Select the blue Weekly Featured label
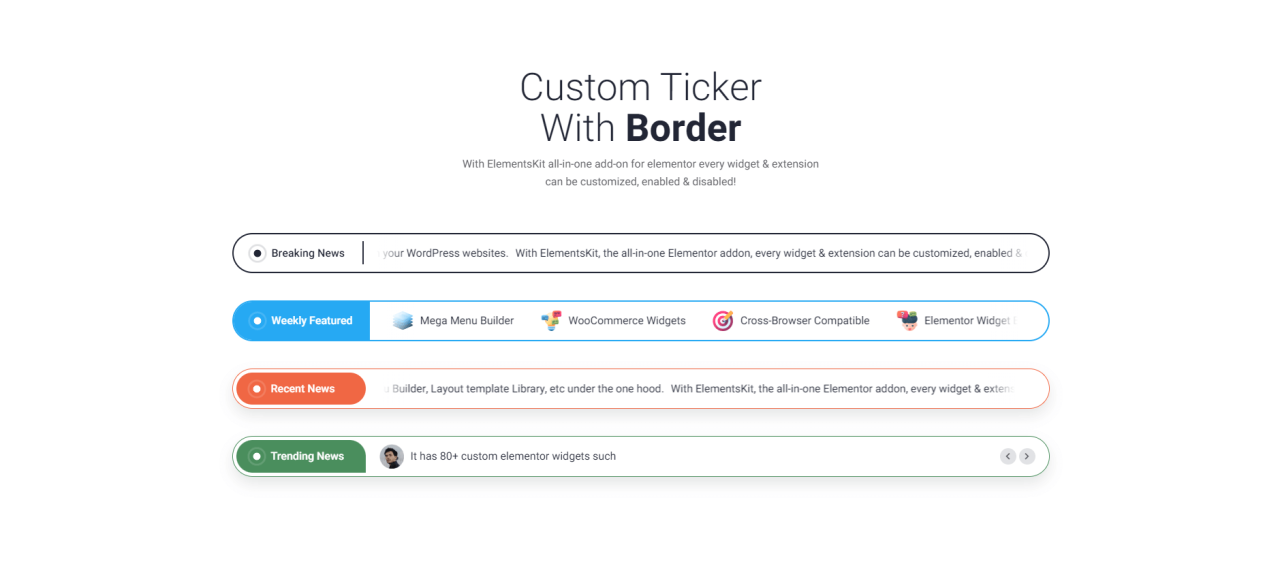Screen dimensions: 1280x564 [x=312, y=321]
